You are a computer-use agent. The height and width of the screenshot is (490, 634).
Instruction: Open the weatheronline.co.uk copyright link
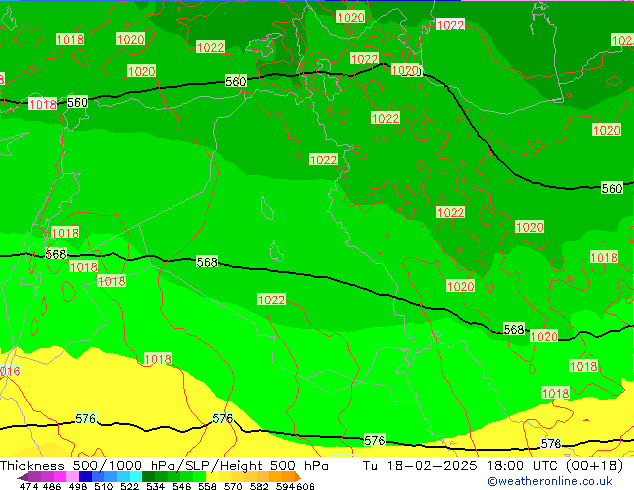(550, 481)
